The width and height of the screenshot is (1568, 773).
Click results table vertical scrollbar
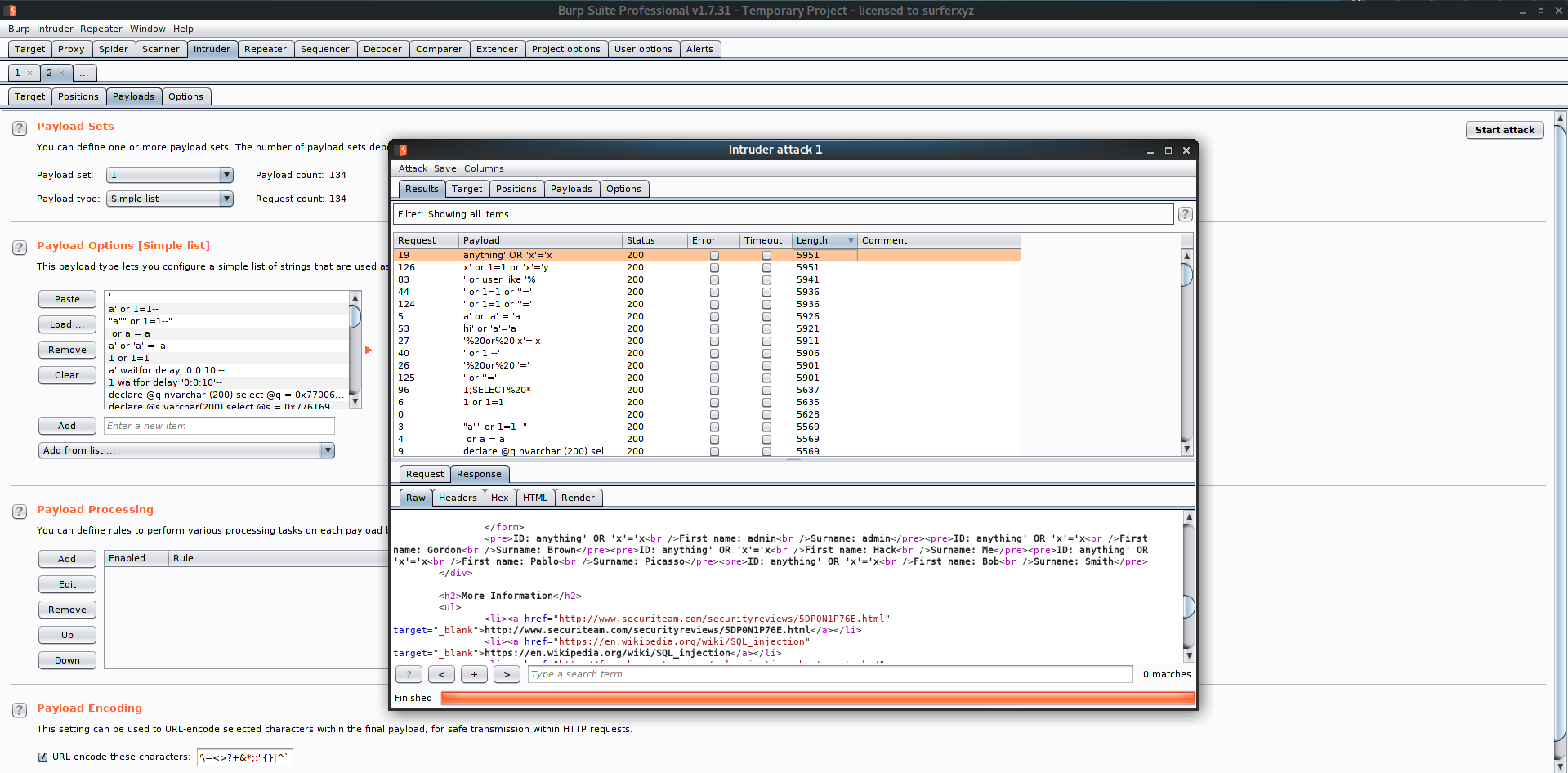pos(1186,353)
